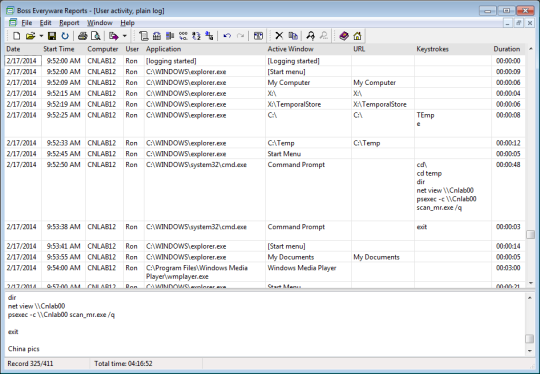The height and width of the screenshot is (374, 540).
Task: Open the Edit menu
Action: (45, 23)
